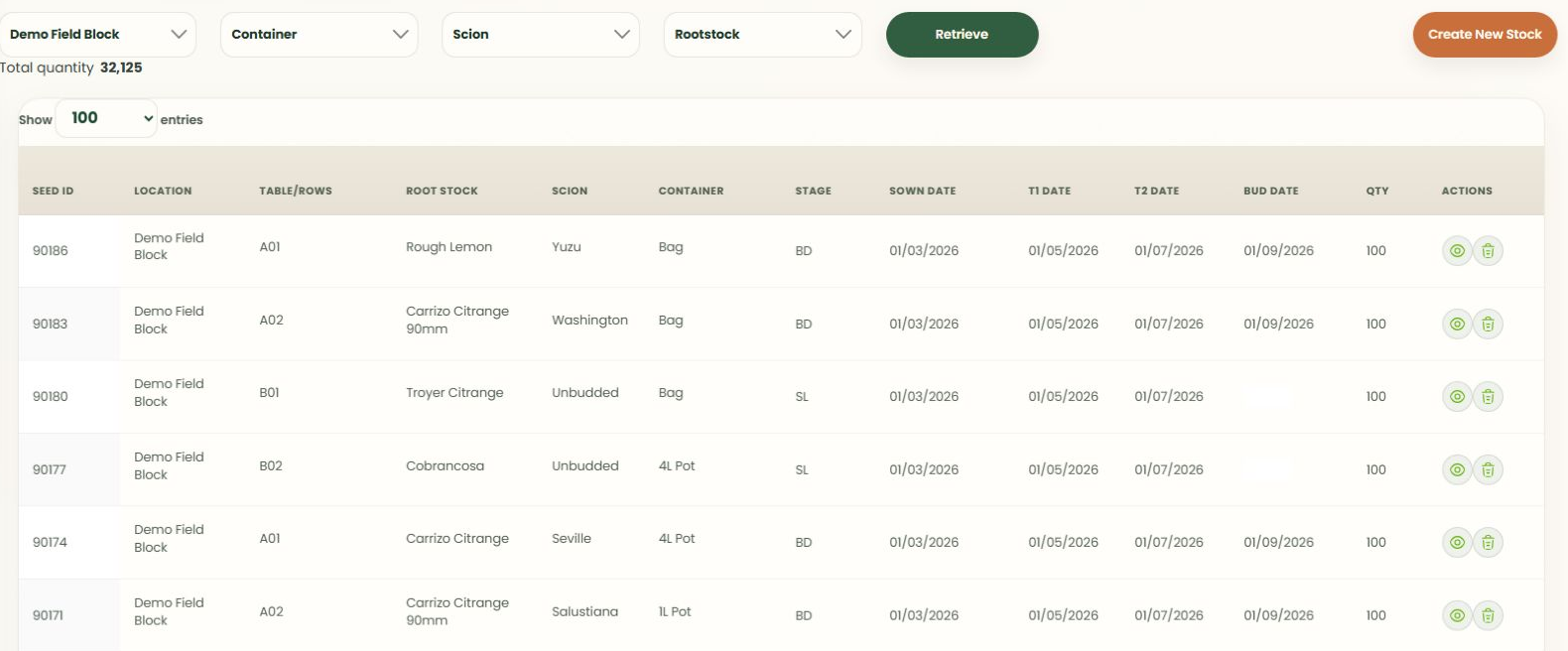
Task: Open the Demo Field Block location dropdown
Action: [97, 35]
